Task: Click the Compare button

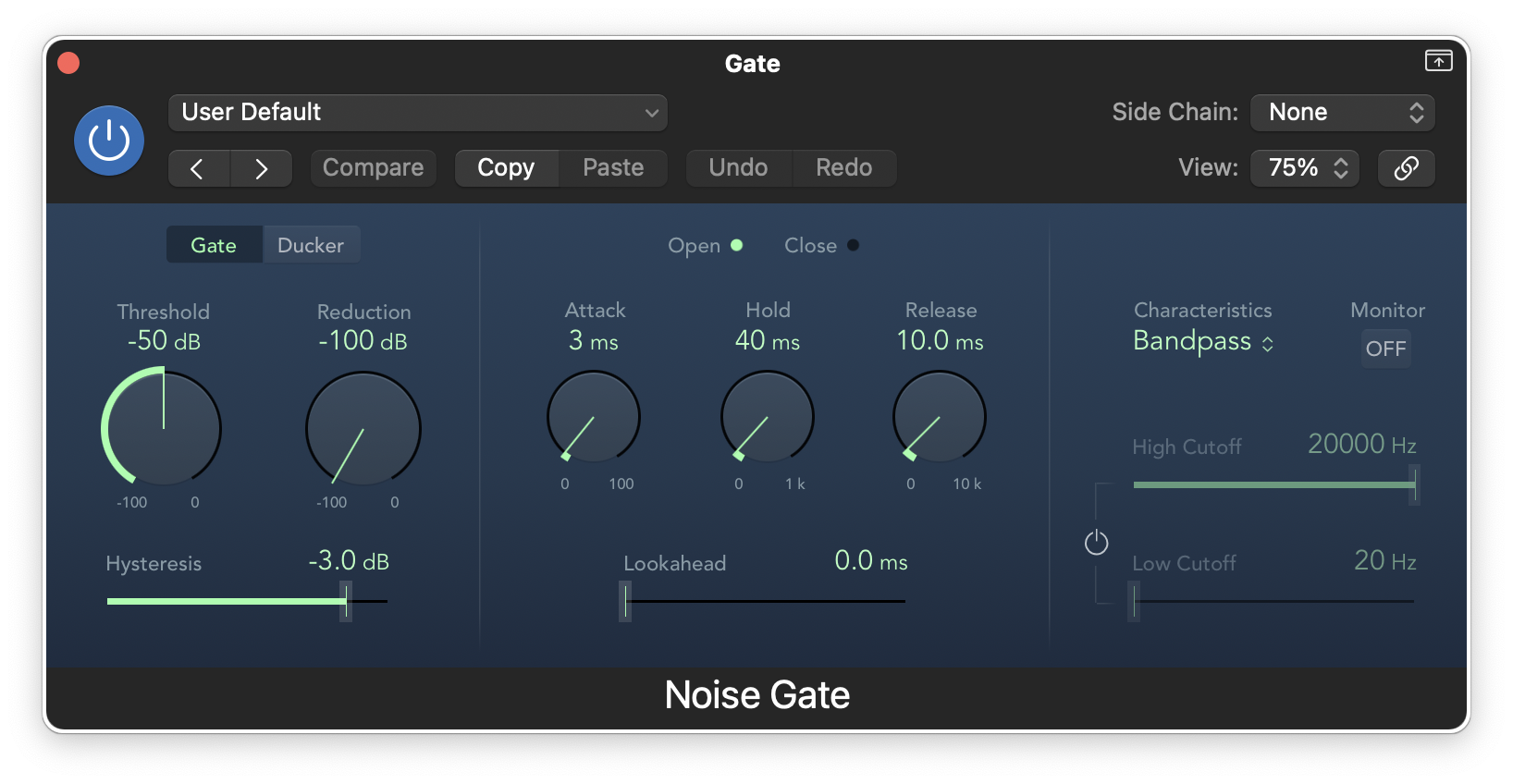Action: (373, 168)
